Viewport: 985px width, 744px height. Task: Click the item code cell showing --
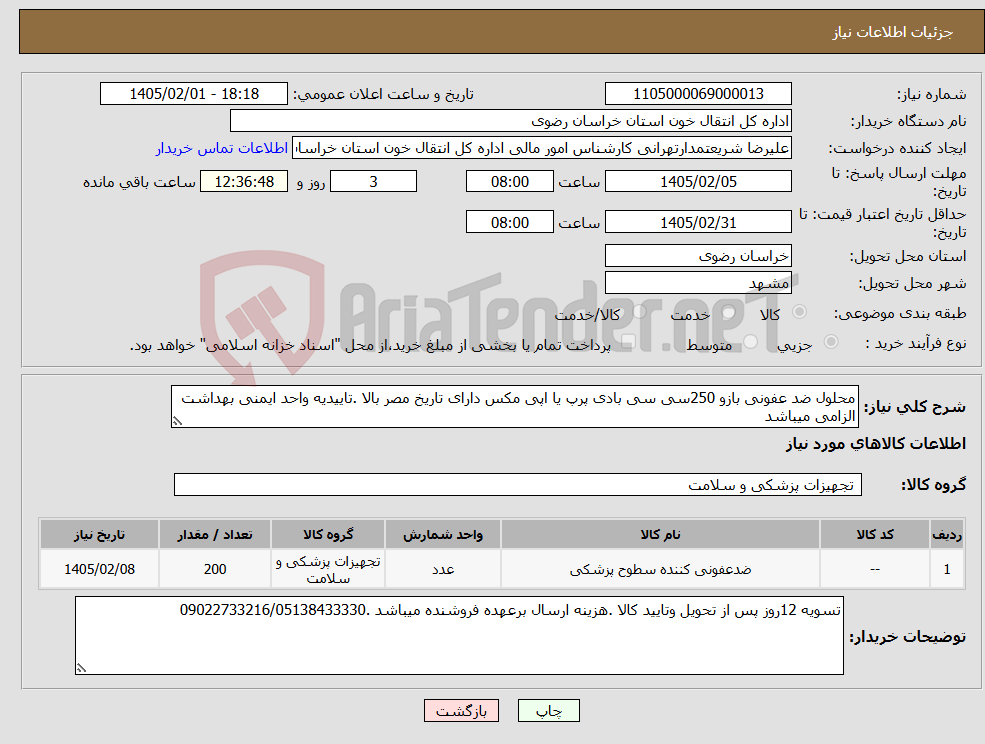(874, 569)
